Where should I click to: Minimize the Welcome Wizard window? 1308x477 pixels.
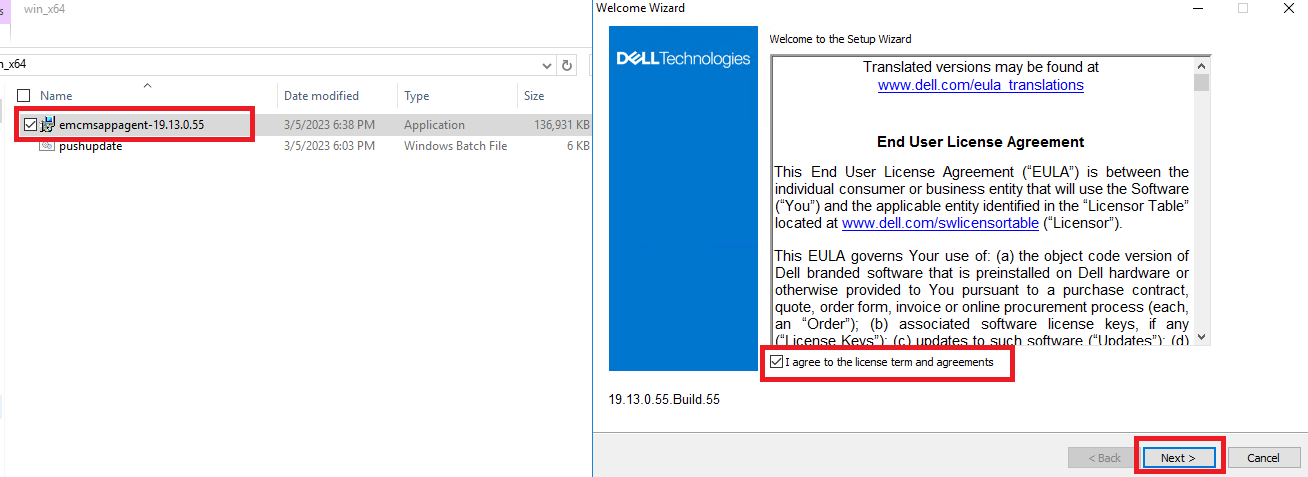pos(1198,8)
